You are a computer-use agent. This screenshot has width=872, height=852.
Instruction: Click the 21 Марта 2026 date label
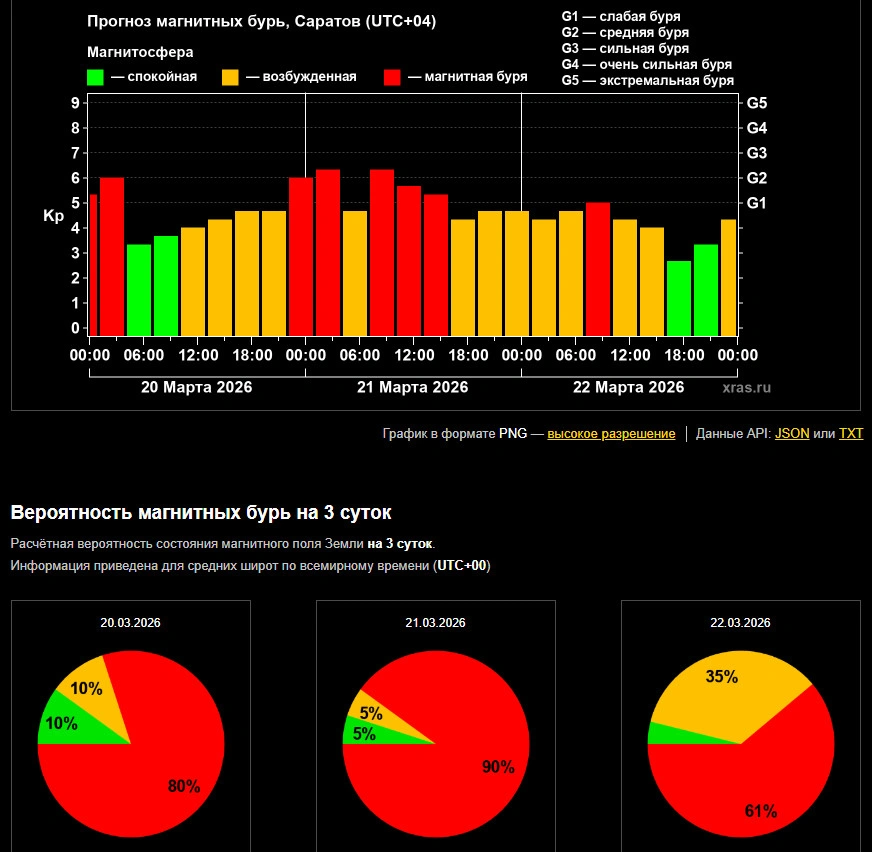coord(412,387)
